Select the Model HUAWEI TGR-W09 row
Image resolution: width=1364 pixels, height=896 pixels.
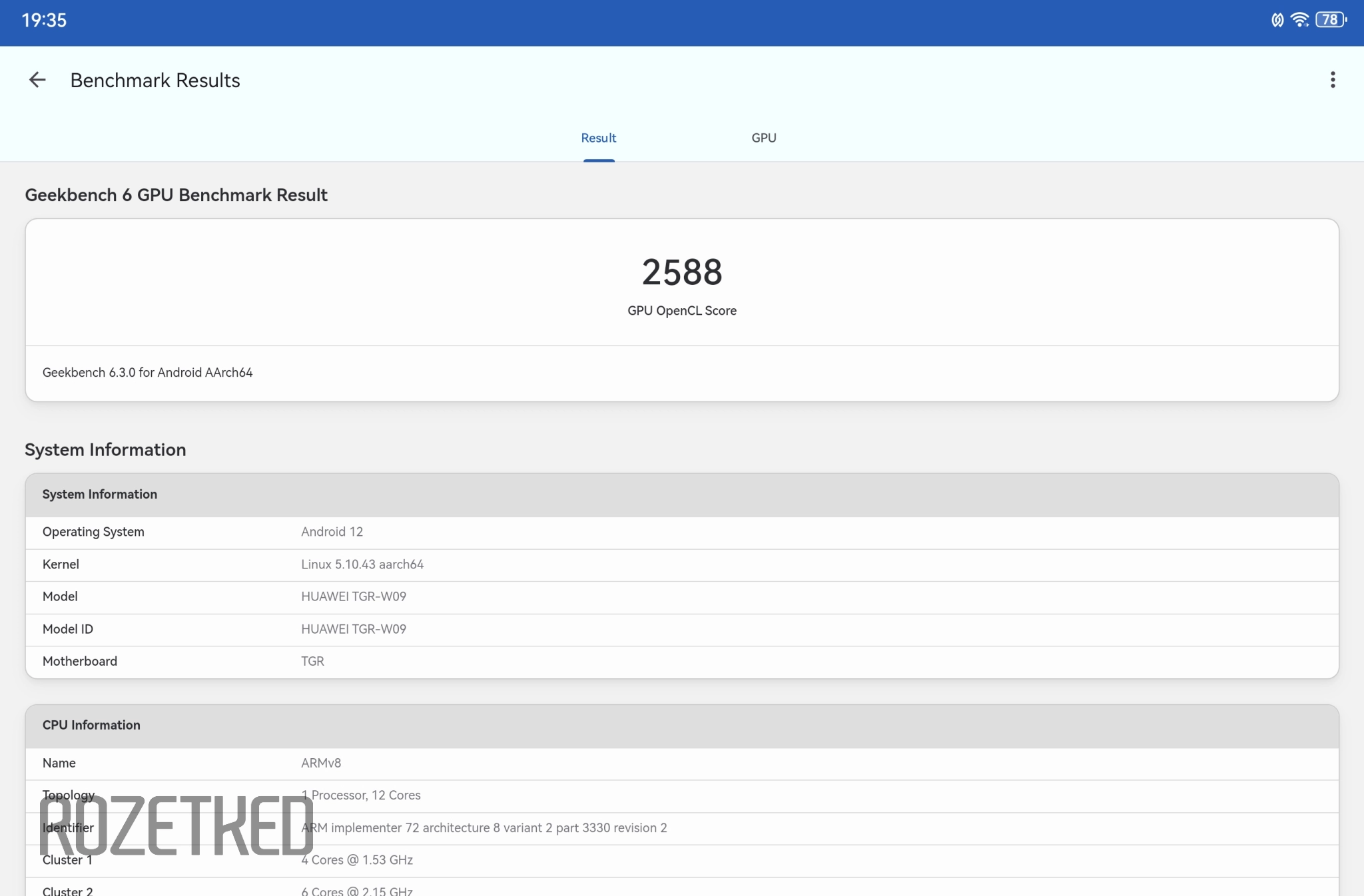coord(681,596)
